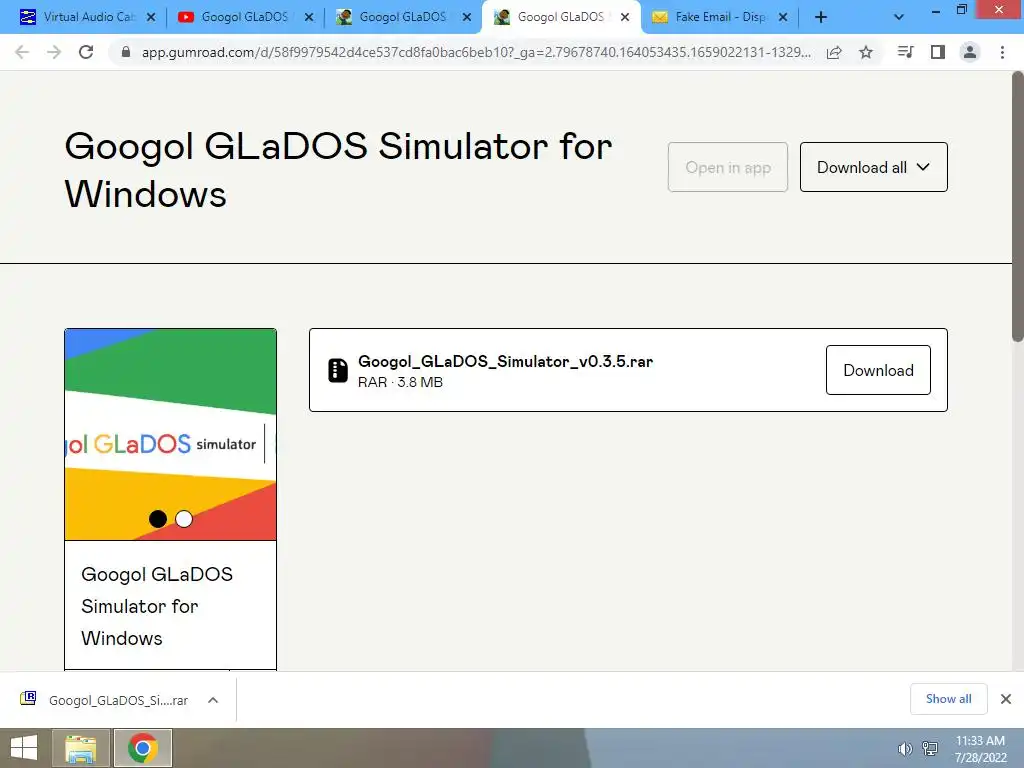Click product card title Googol GLaDOS Simulator
Viewport: 1024px width, 768px height.
(157, 606)
